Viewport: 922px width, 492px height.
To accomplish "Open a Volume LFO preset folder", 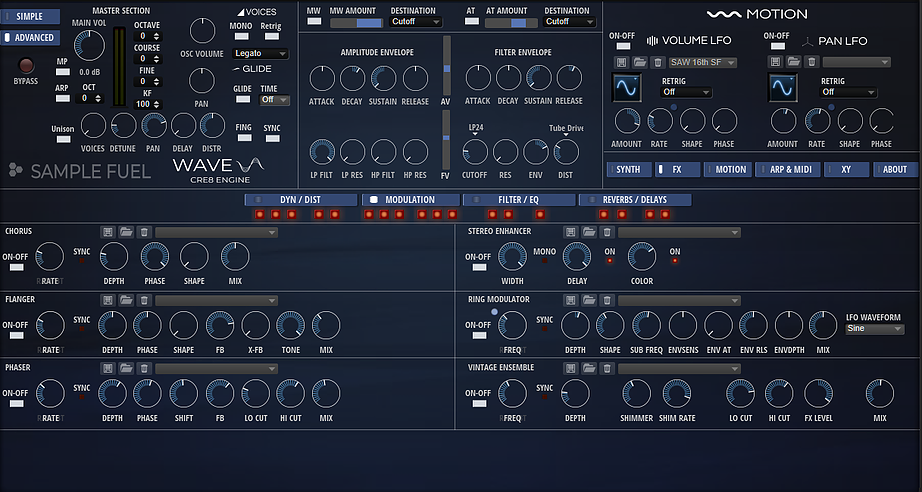I will click(x=640, y=62).
